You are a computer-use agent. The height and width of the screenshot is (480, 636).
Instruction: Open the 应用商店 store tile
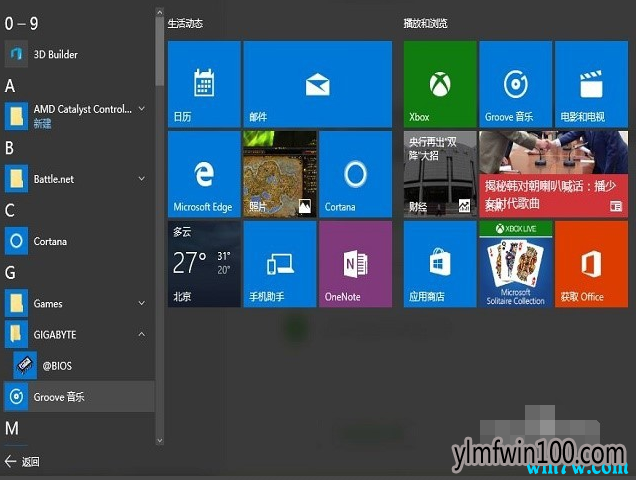(440, 264)
